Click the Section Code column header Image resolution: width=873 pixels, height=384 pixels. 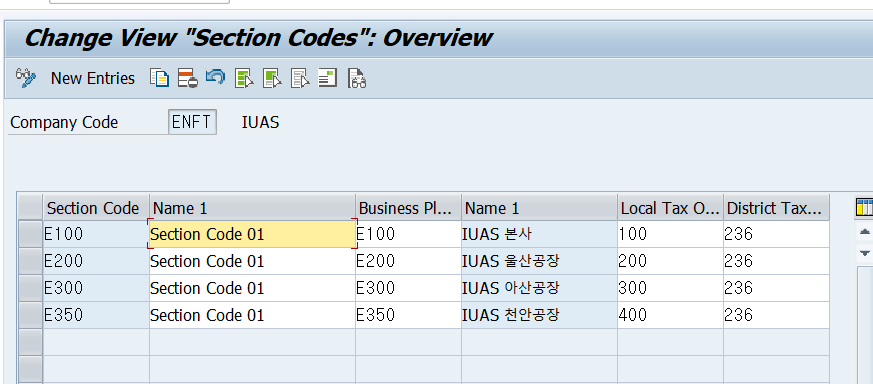pos(96,208)
